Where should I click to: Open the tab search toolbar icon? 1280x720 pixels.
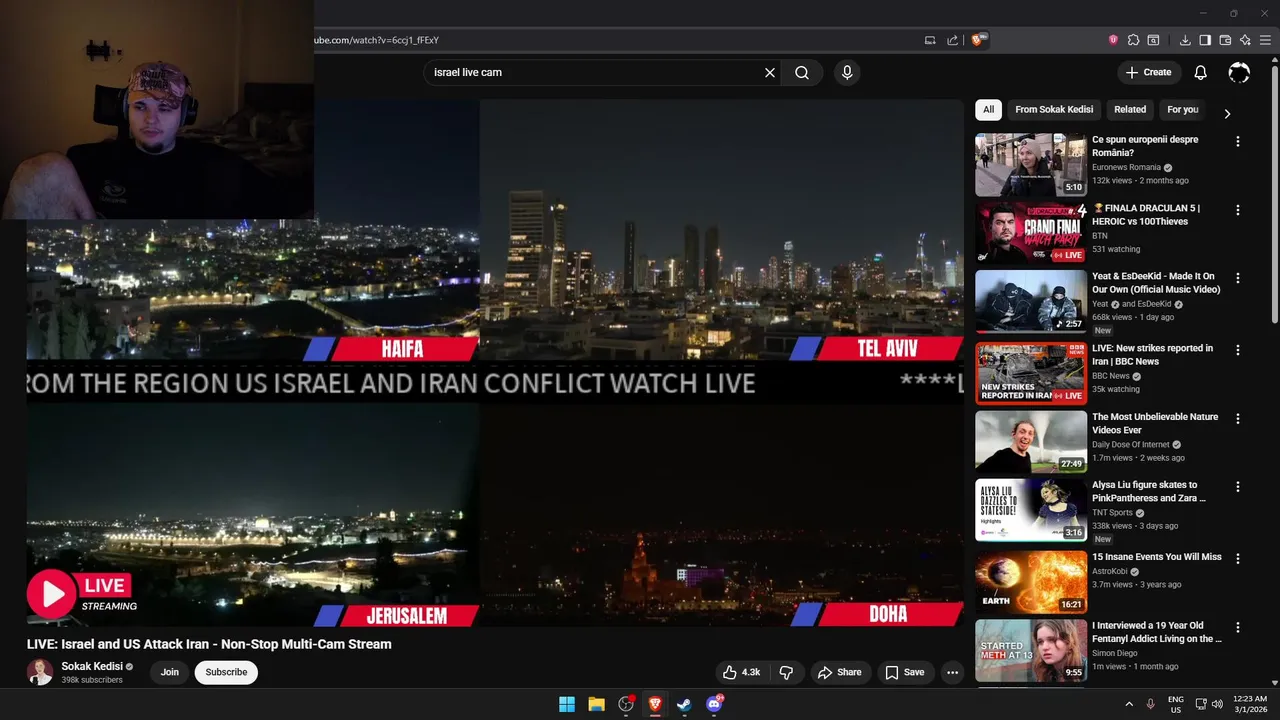[x=1153, y=40]
